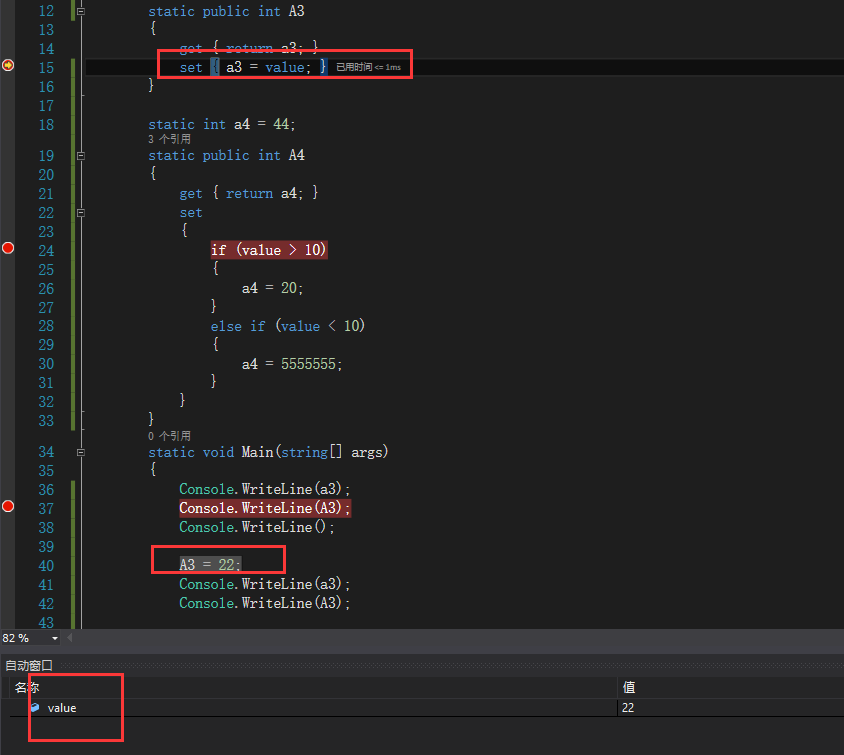
Task: Click the 名称 column header in Autos window
Action: [25, 687]
